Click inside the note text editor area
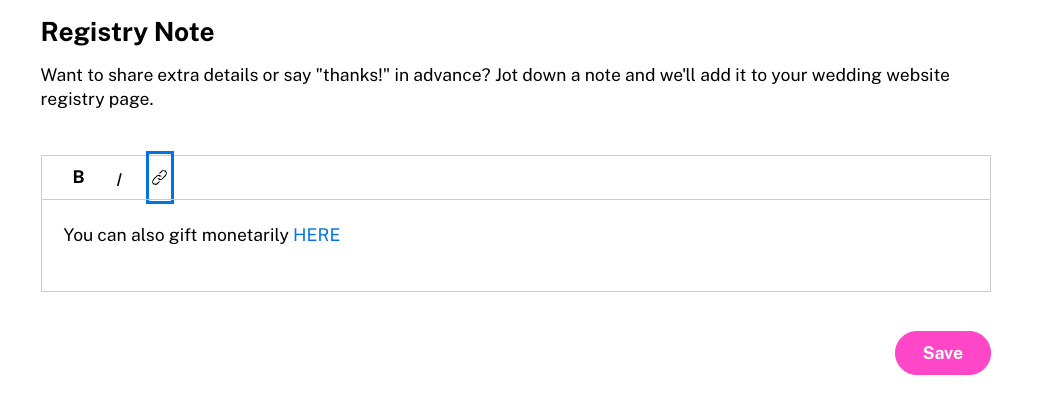This screenshot has height=408, width=1045. pos(516,245)
